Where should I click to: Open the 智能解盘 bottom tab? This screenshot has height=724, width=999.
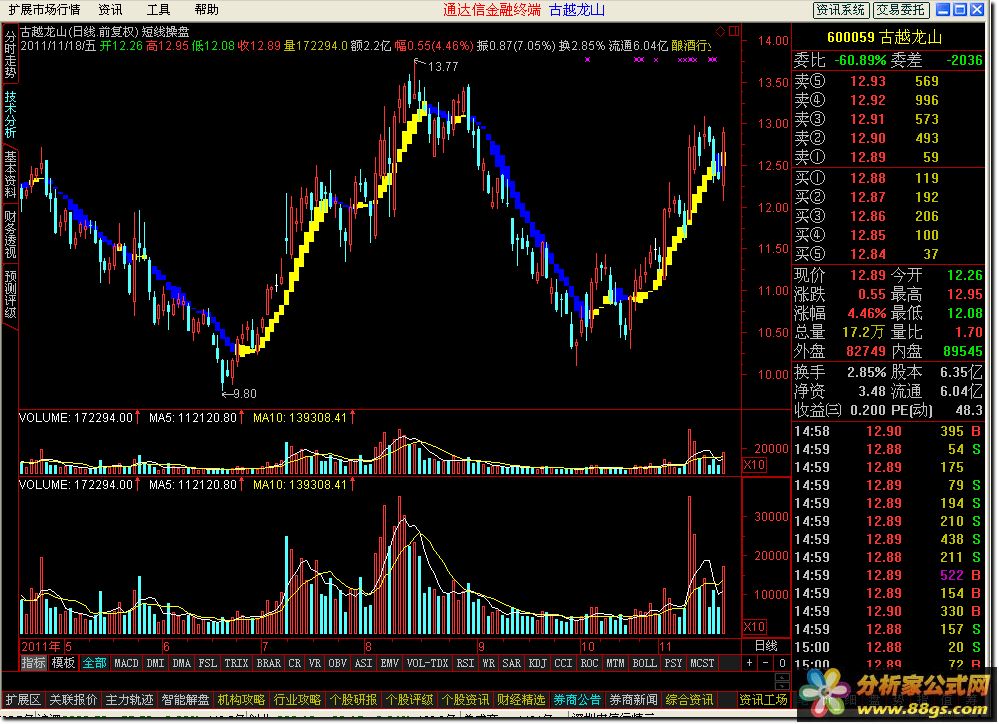pos(185,700)
